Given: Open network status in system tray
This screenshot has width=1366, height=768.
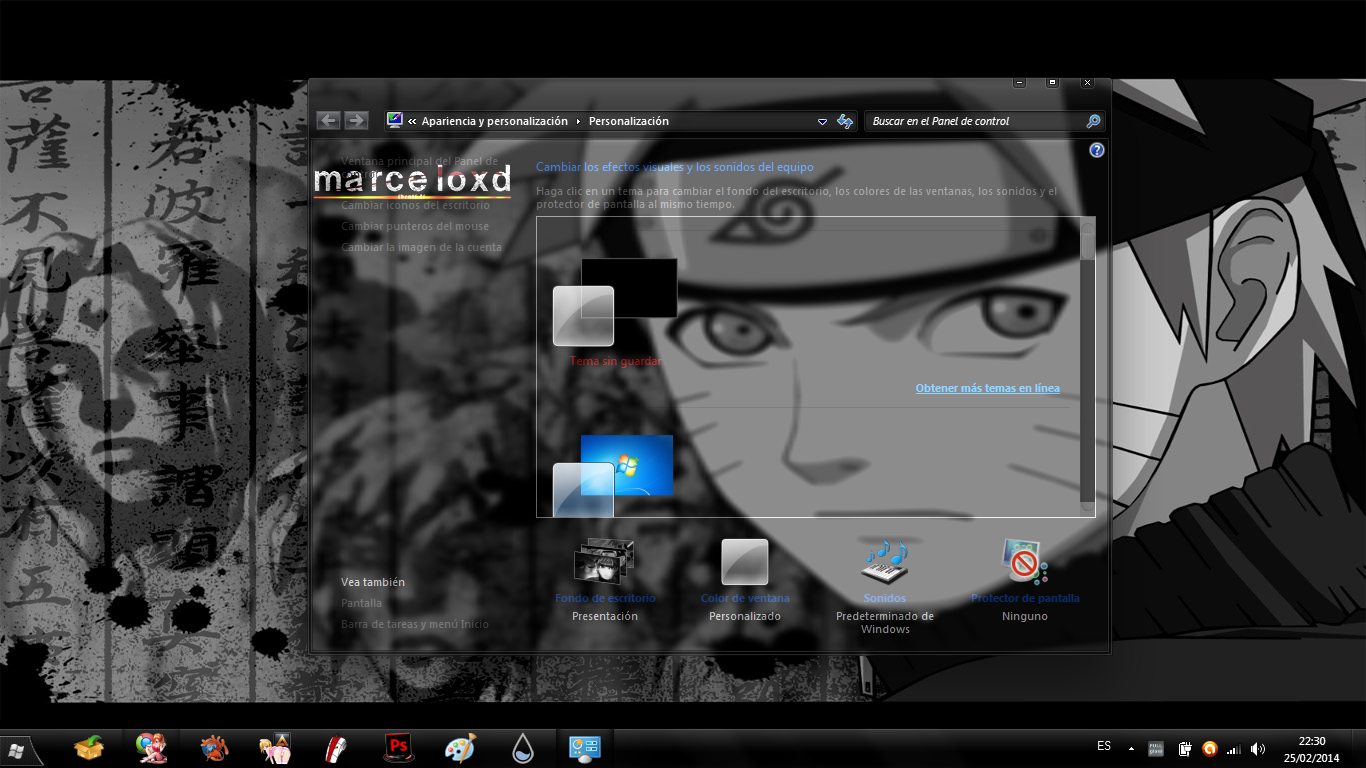Looking at the screenshot, I should point(1234,748).
